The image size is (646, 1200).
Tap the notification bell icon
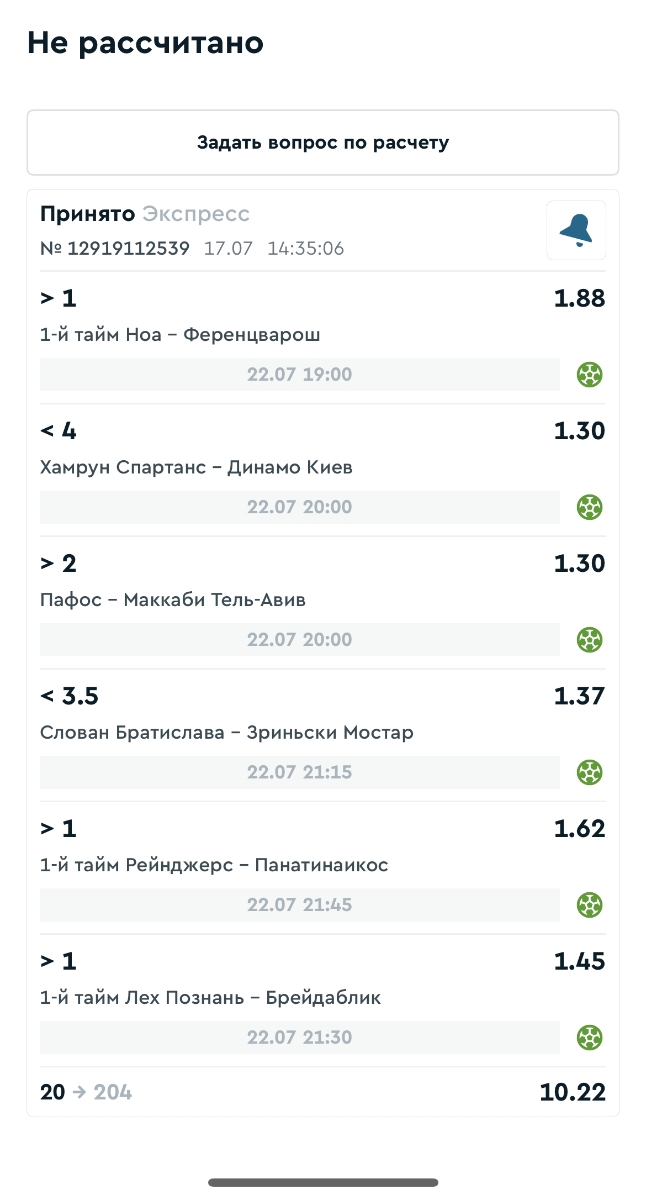pyautogui.click(x=576, y=230)
